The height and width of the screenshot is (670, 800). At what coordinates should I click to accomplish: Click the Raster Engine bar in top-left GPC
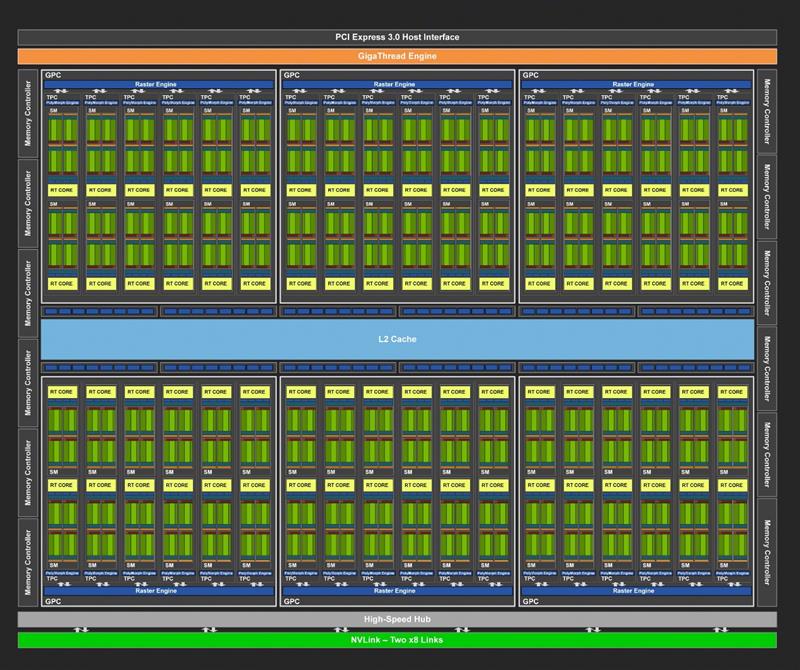pyautogui.click(x=158, y=85)
